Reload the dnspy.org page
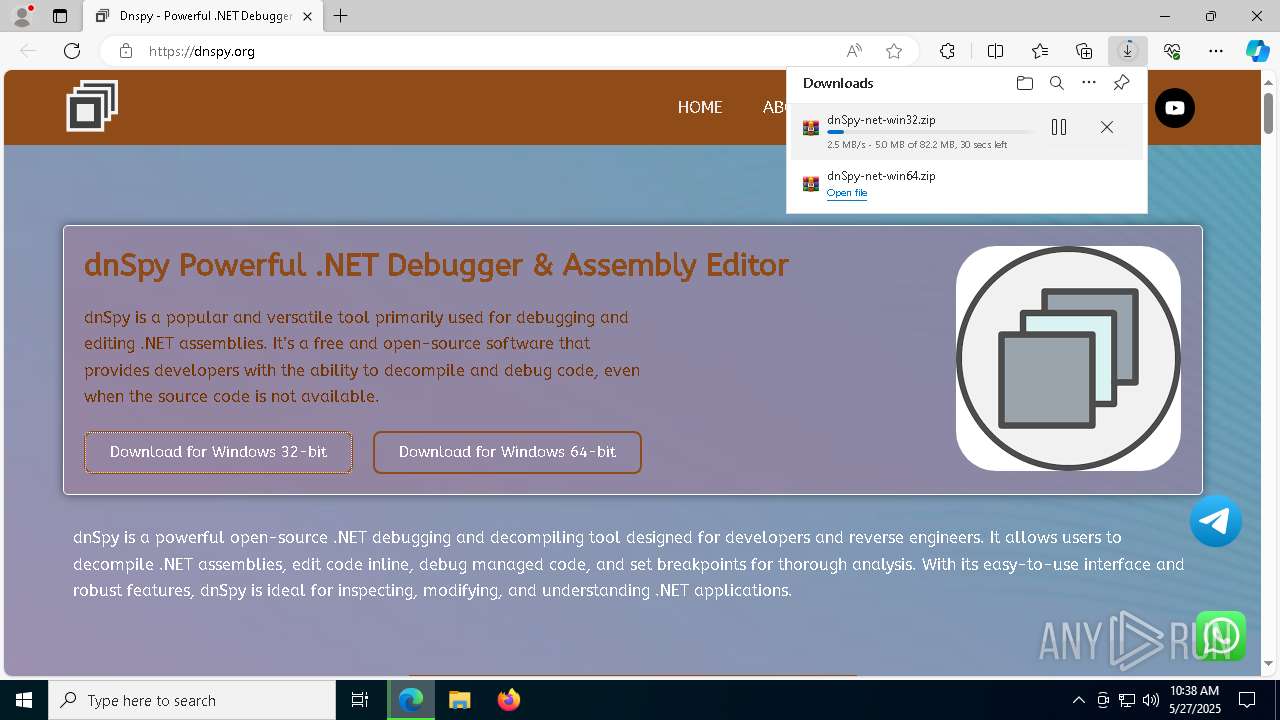Viewport: 1280px width, 720px height. [72, 51]
